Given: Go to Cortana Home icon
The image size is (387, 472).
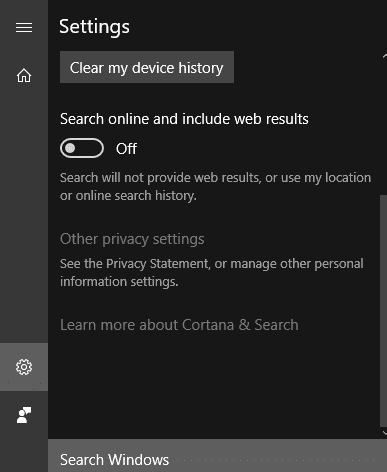Looking at the screenshot, I should pos(24,75).
